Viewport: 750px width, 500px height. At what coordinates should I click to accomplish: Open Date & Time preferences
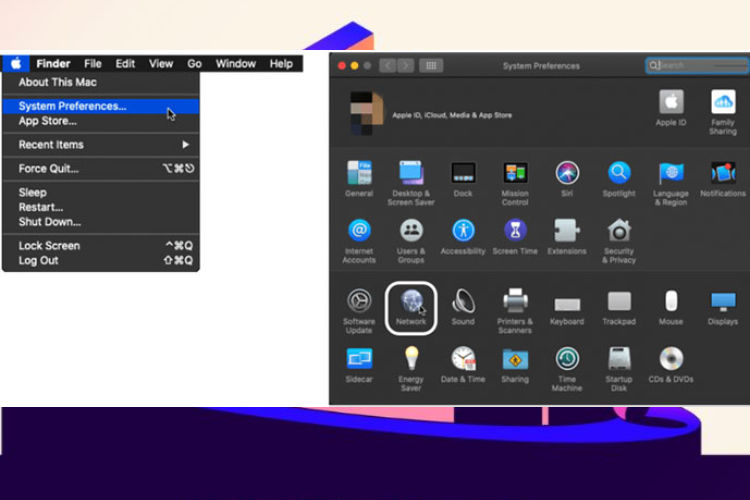coord(463,365)
